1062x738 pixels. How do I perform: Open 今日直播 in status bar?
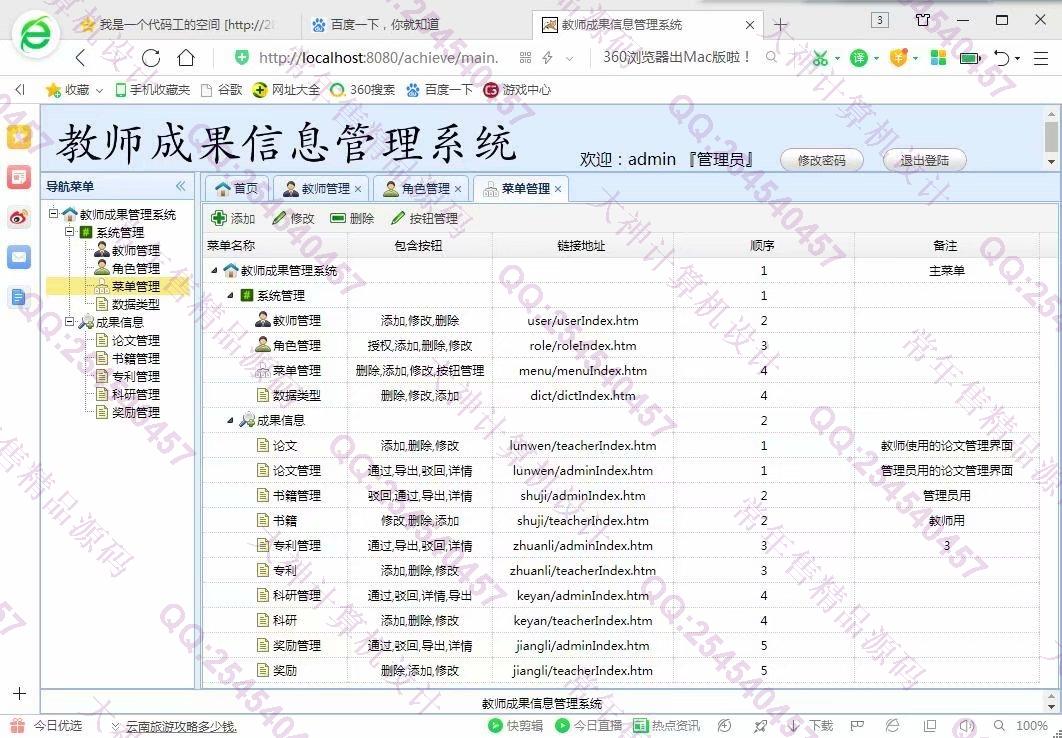pos(588,726)
